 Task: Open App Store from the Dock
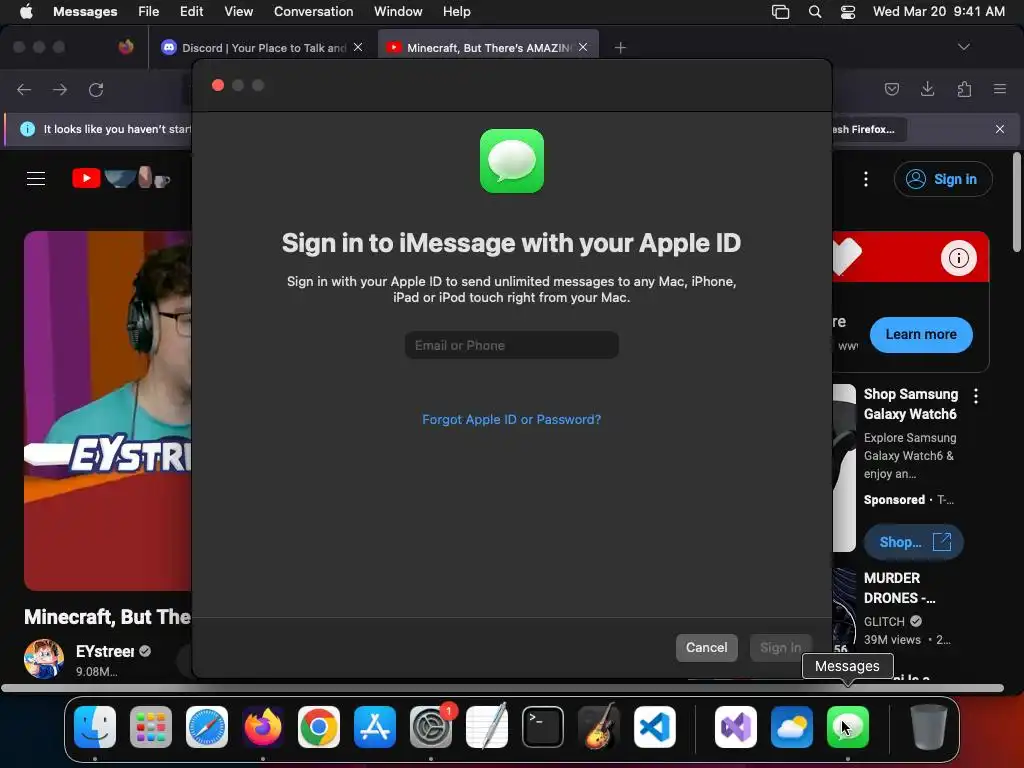(x=375, y=727)
